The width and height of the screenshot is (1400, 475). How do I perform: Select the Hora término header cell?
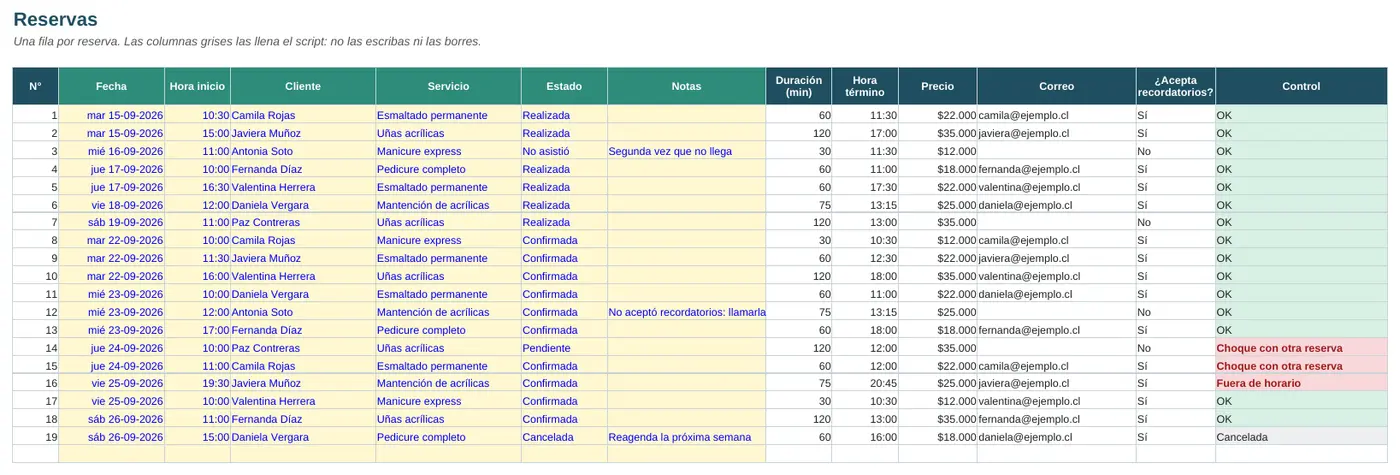point(865,86)
